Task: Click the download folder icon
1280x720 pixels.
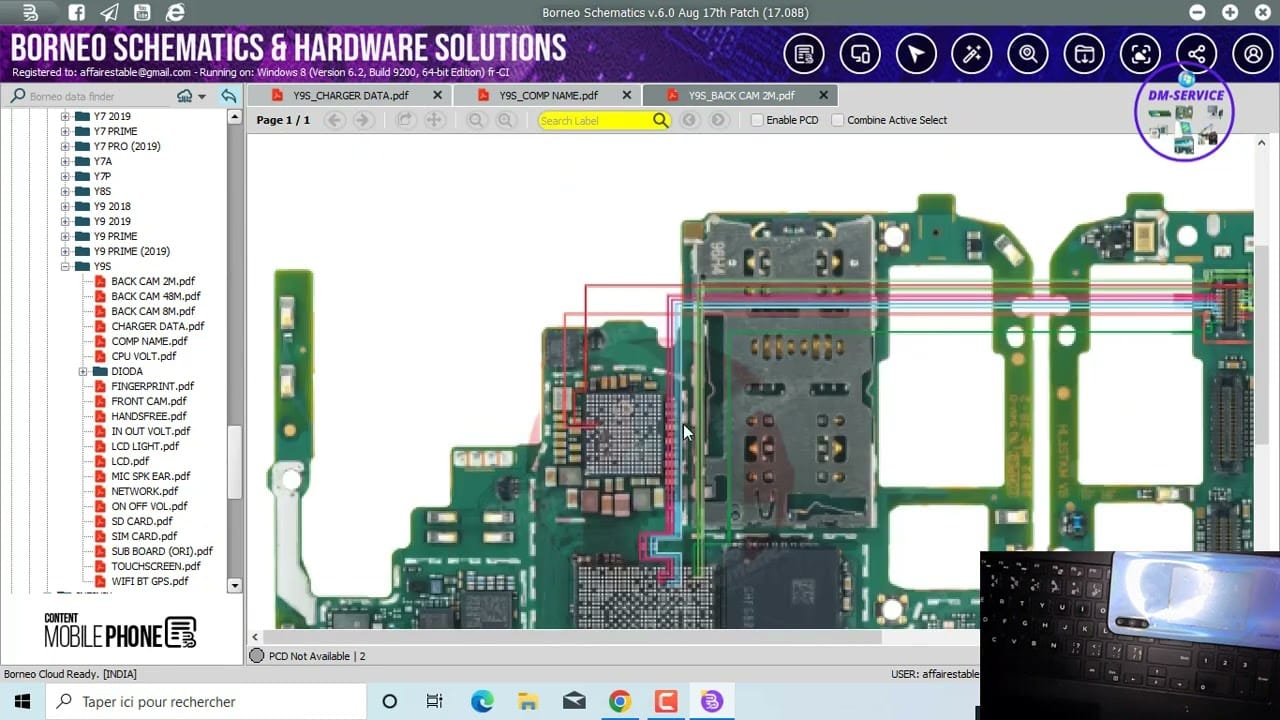Action: (1084, 54)
